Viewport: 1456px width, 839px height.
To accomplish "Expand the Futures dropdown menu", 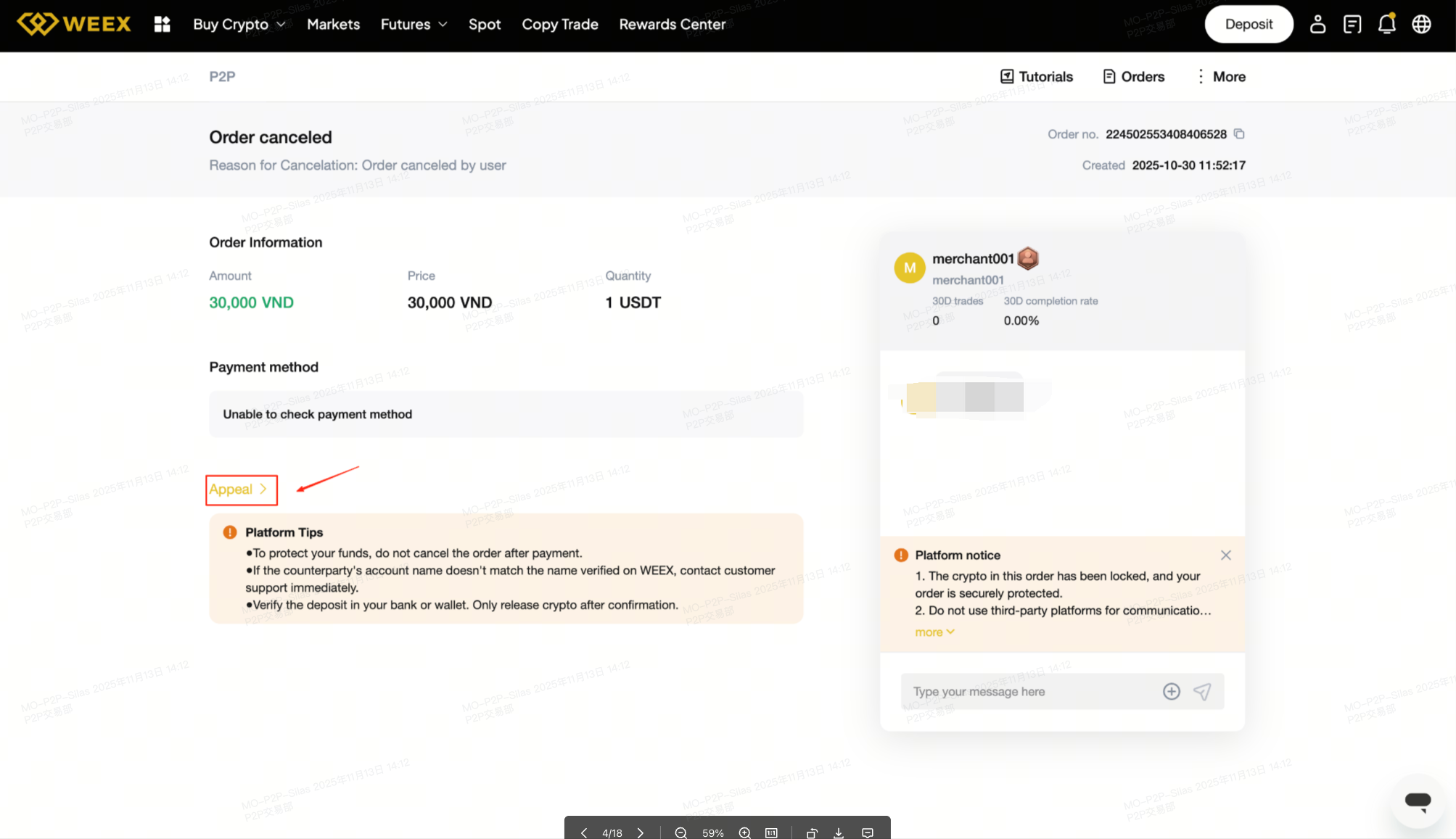I will pos(414,24).
